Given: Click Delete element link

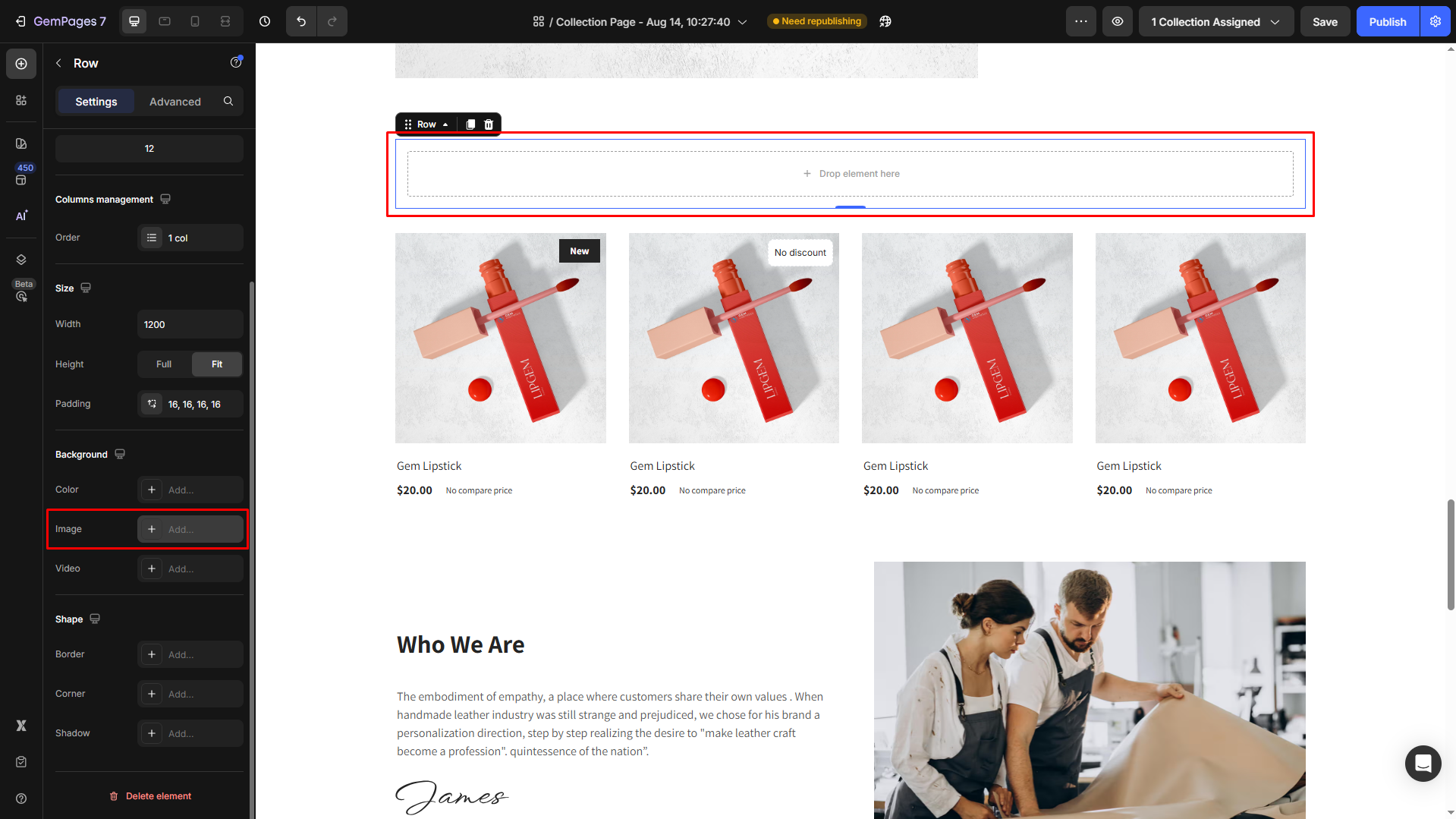Looking at the screenshot, I should click(x=150, y=796).
